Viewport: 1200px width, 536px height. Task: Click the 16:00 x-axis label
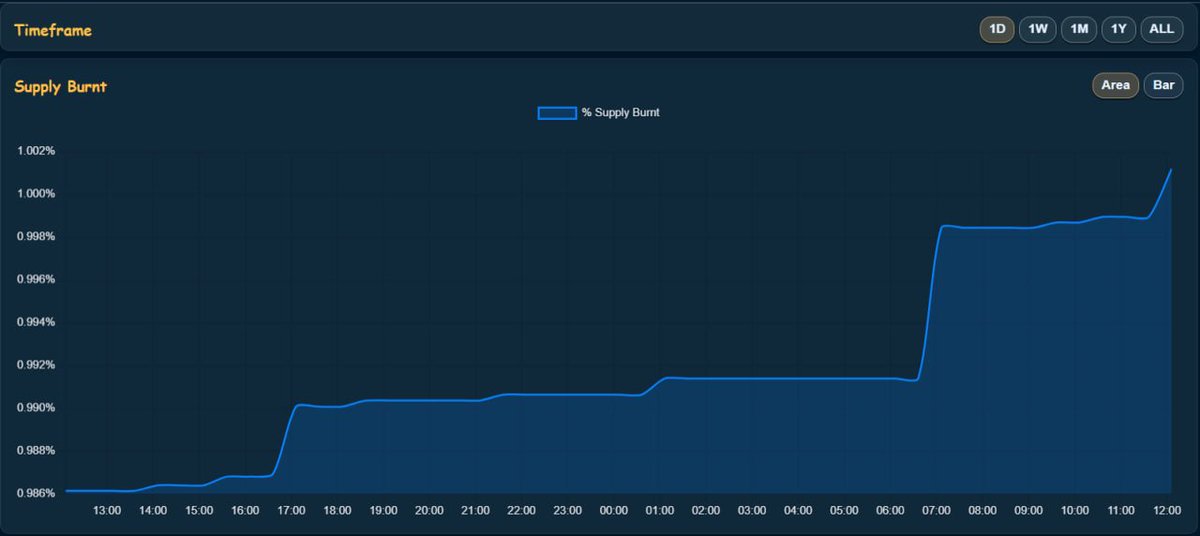pos(245,511)
